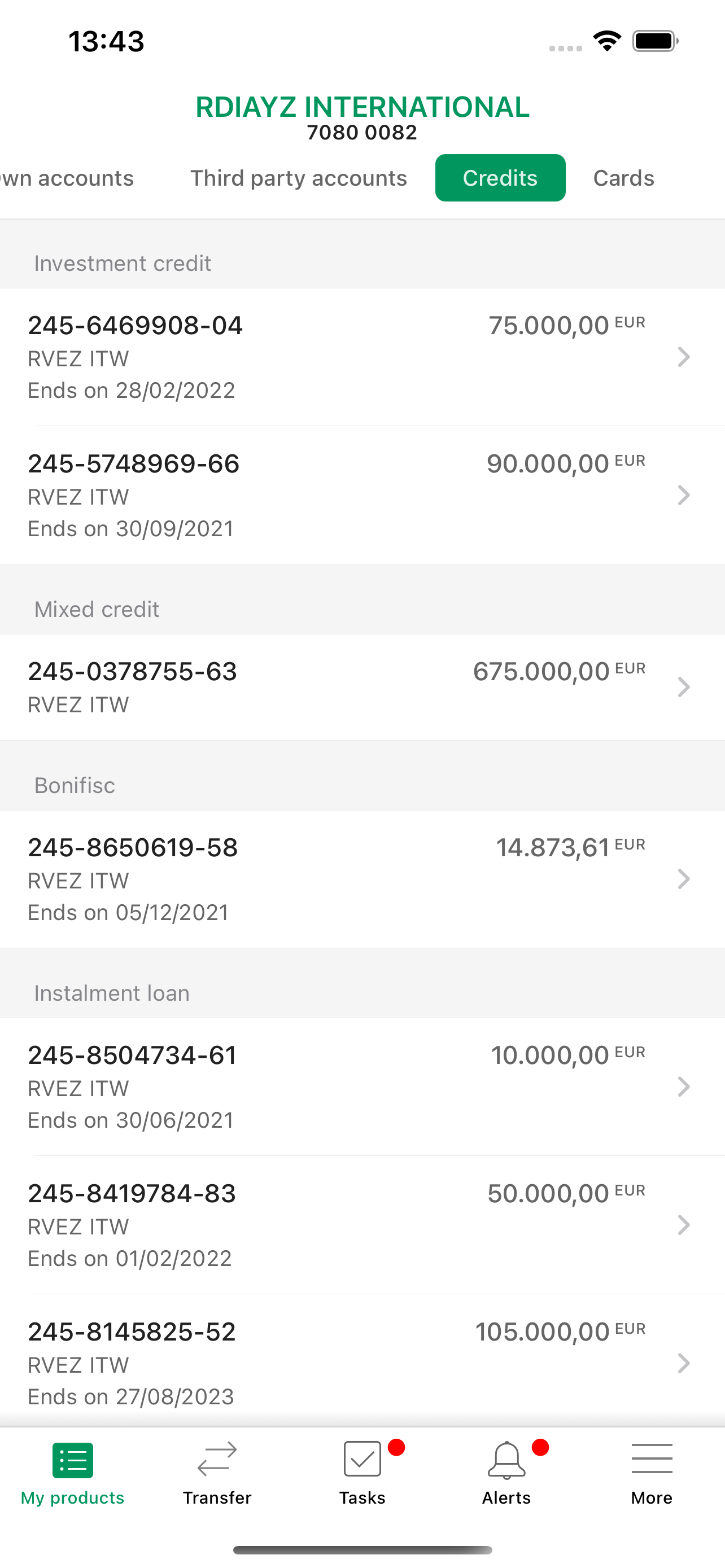Tap the Transfer arrows icon
The height and width of the screenshot is (1568, 725).
click(217, 1459)
